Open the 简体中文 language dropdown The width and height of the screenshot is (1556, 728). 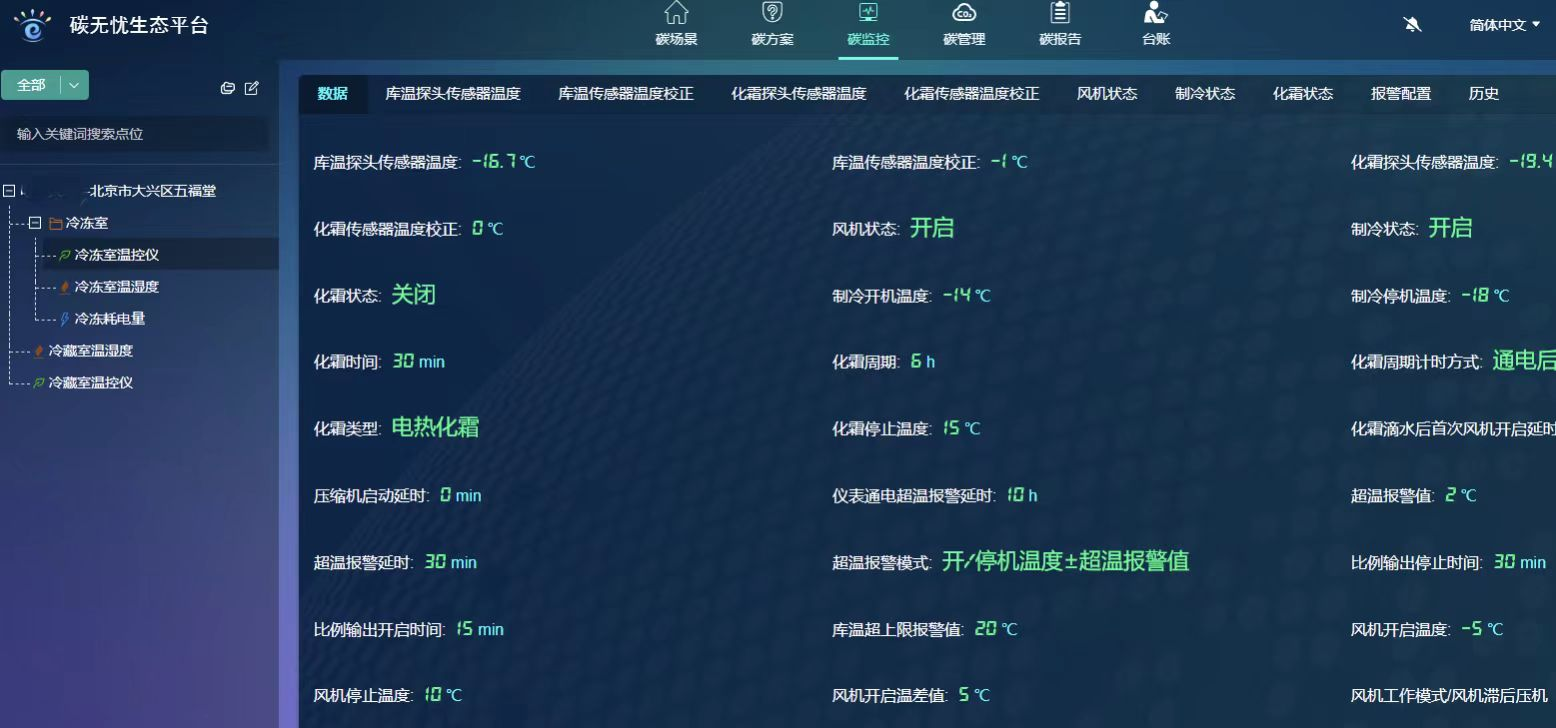[x=1504, y=25]
